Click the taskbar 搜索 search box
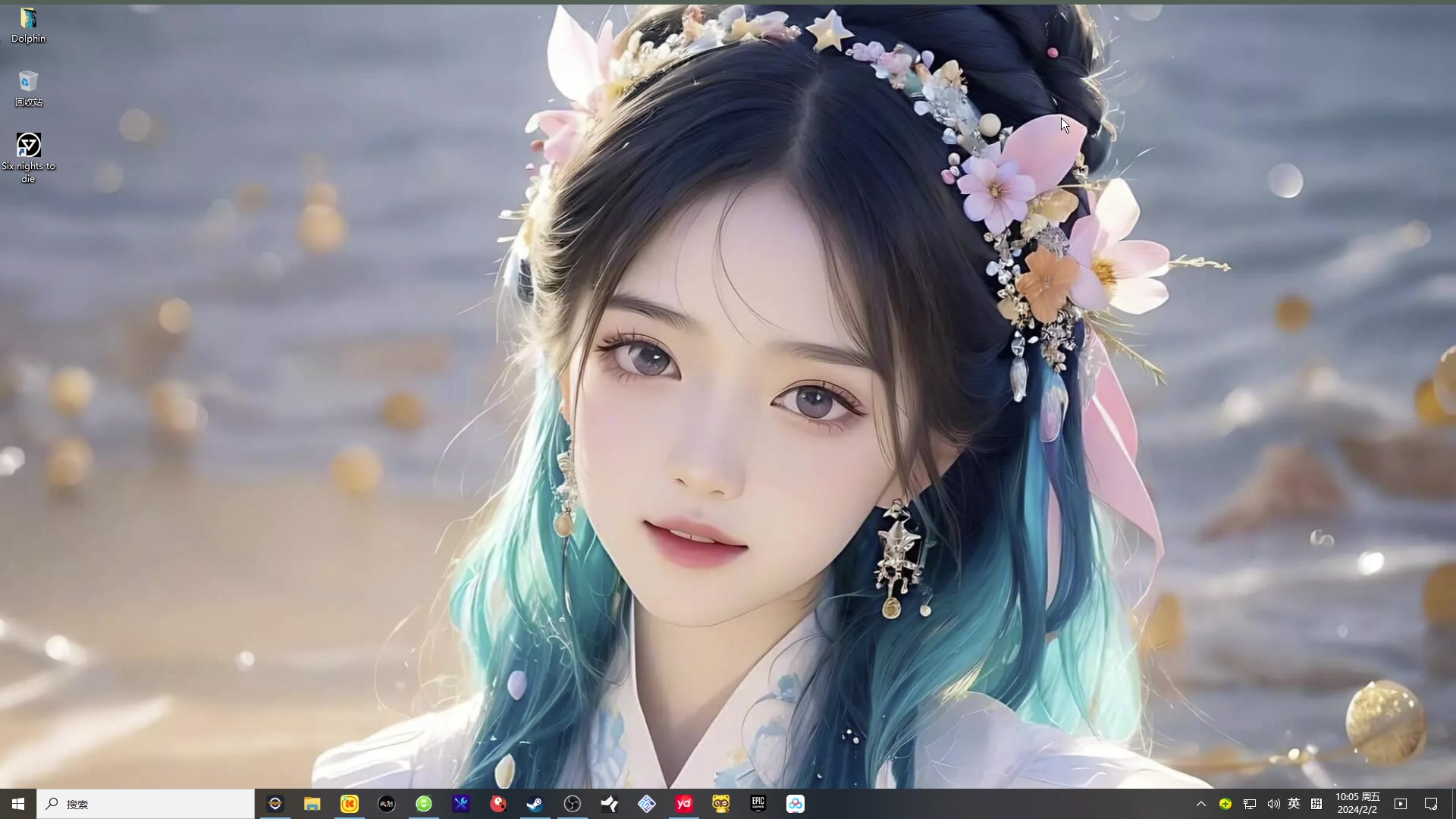 pos(146,804)
